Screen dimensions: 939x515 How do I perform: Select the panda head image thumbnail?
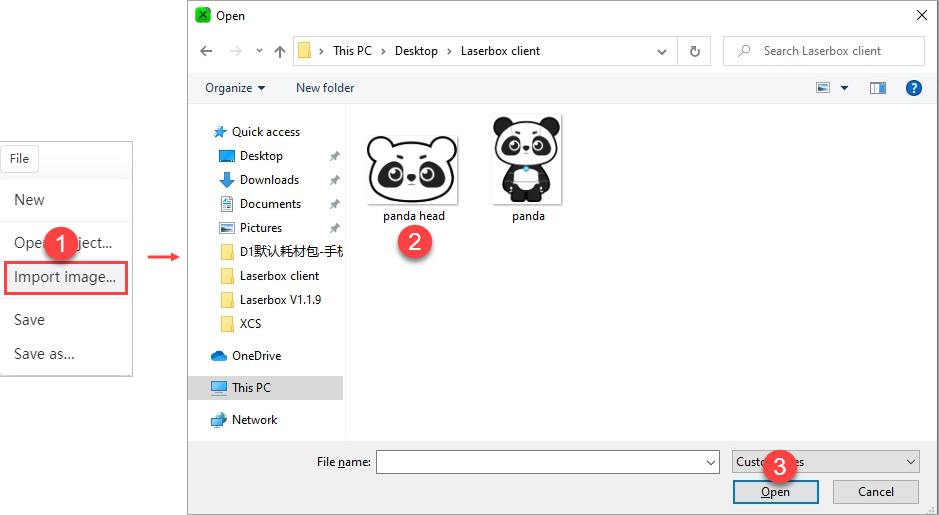pyautogui.click(x=412, y=169)
